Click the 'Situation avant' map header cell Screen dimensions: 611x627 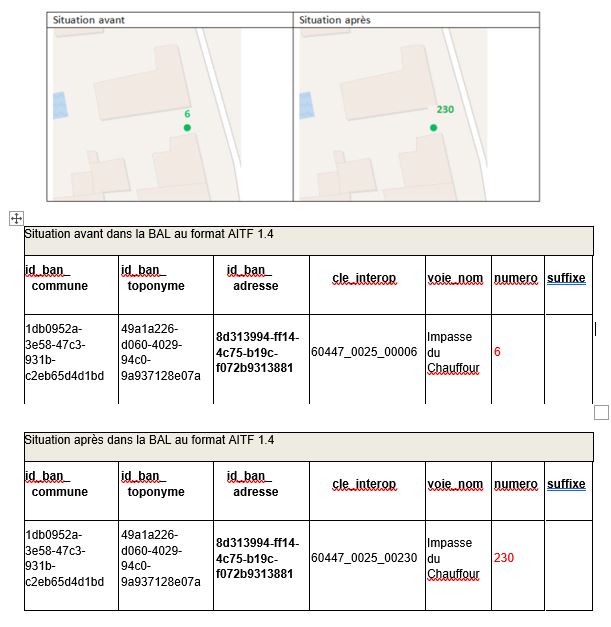172,20
